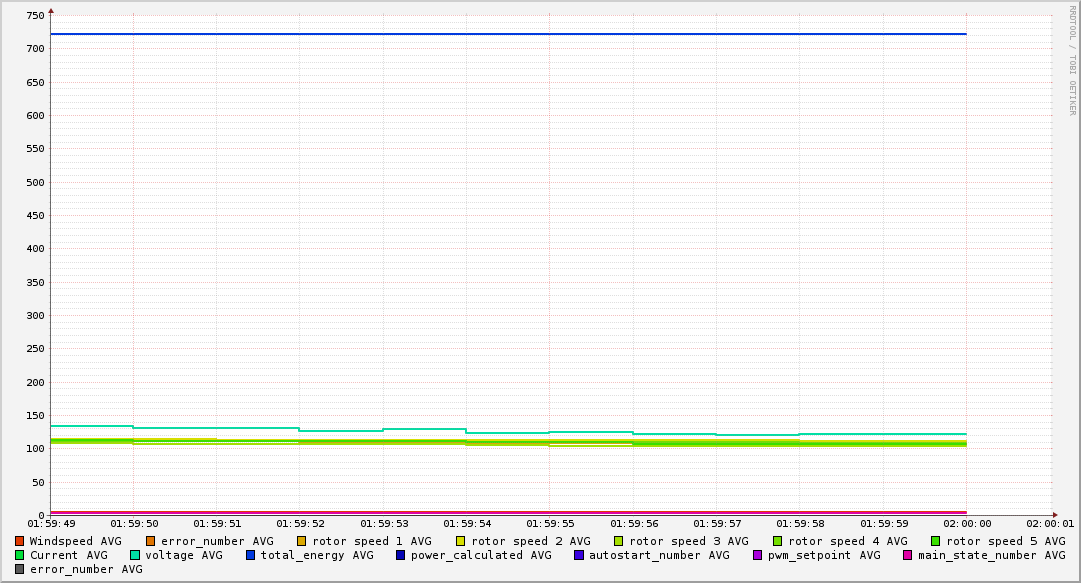Click the 01:59:55 time axis label
This screenshot has width=1081, height=583.
point(549,523)
